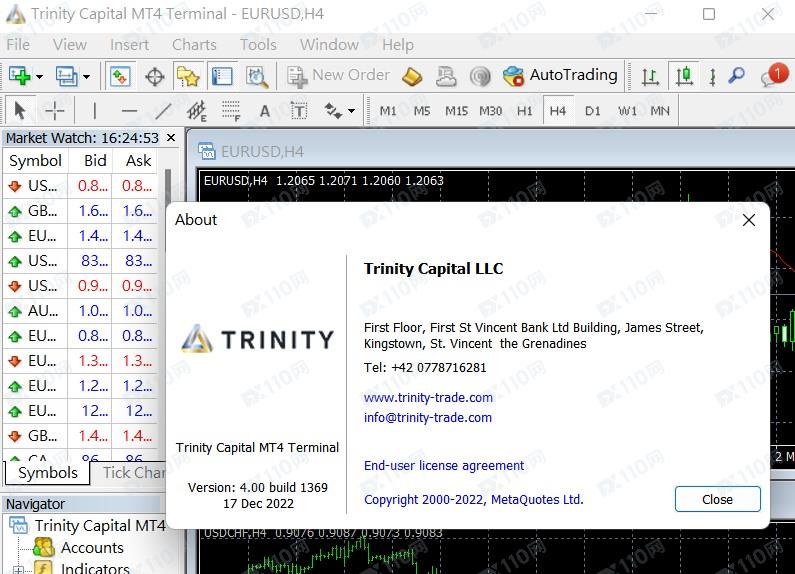Select the Trendline drawing tool
Viewport: 795px width, 574px height.
pyautogui.click(x=163, y=111)
